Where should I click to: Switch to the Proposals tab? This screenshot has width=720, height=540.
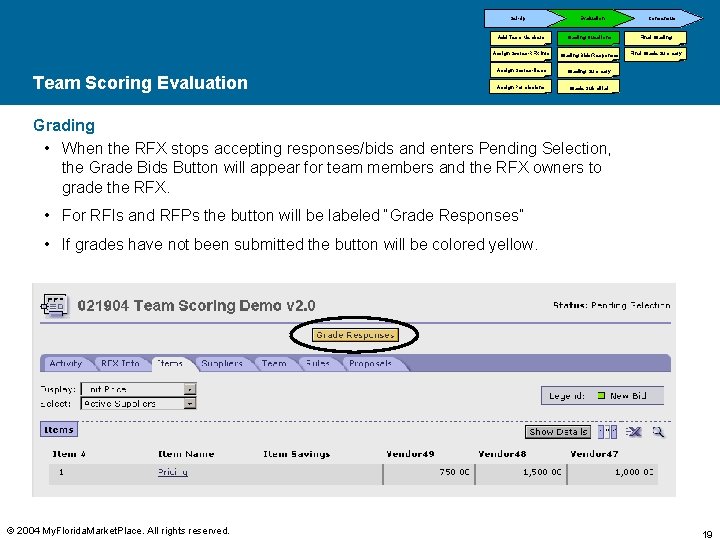point(370,363)
